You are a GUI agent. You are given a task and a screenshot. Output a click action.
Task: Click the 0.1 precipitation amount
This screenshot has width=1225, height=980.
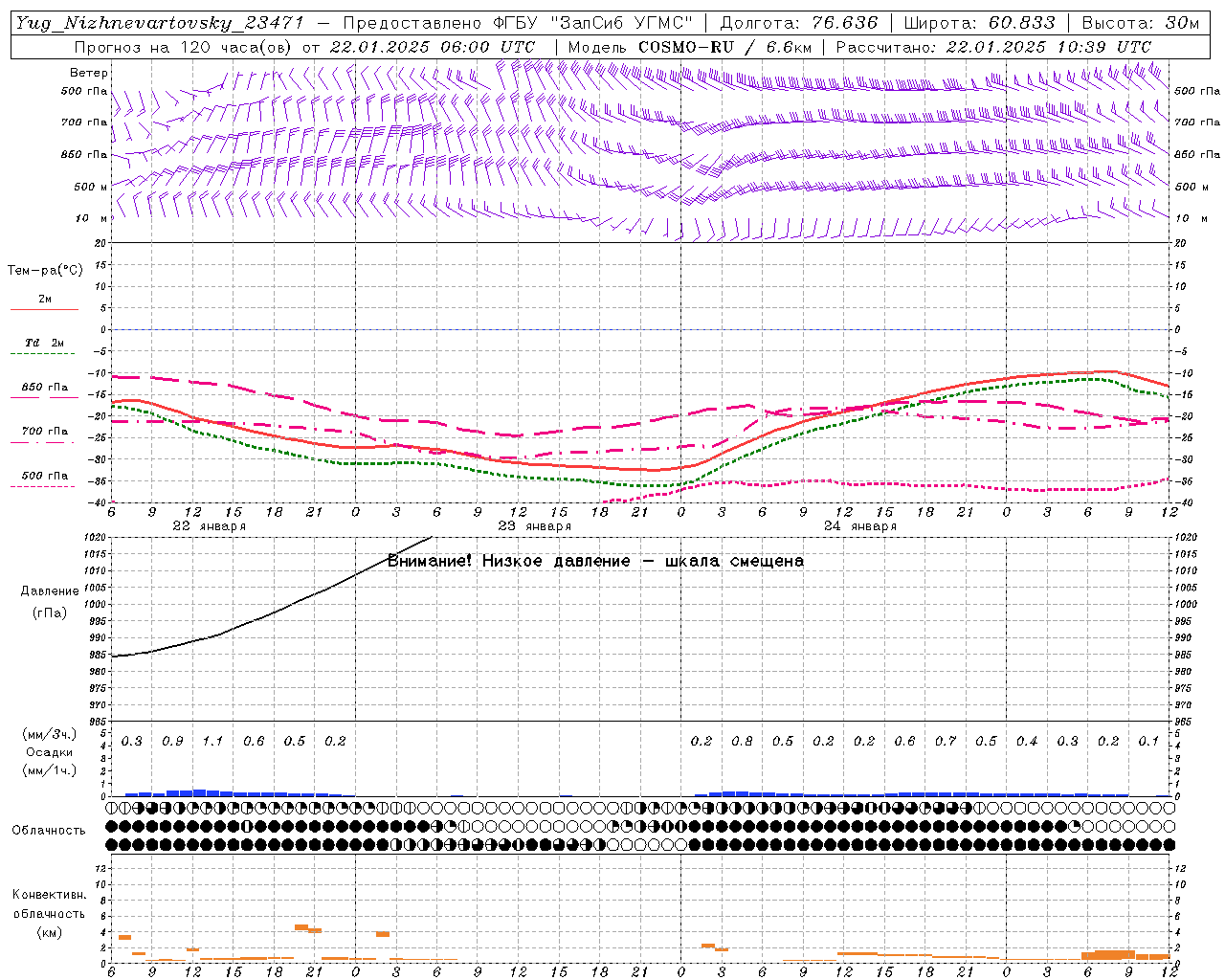coord(1148,741)
